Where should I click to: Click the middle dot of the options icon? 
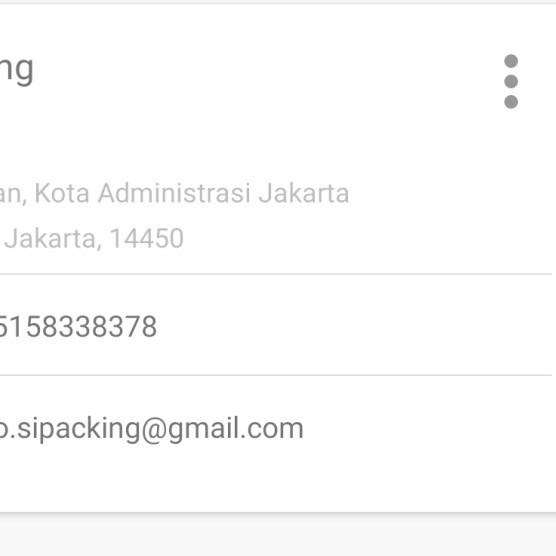click(511, 82)
